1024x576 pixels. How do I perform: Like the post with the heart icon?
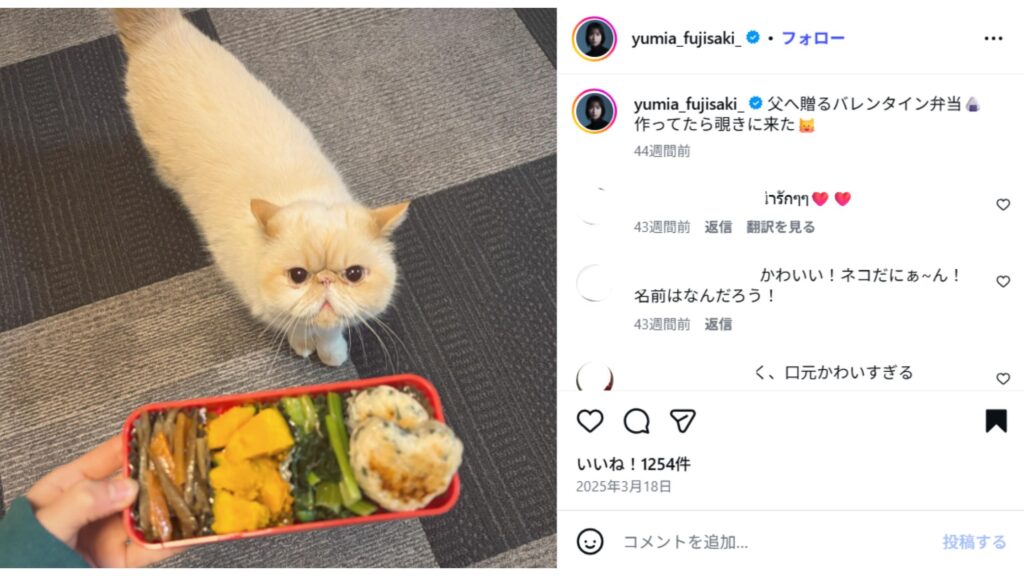pyautogui.click(x=590, y=421)
